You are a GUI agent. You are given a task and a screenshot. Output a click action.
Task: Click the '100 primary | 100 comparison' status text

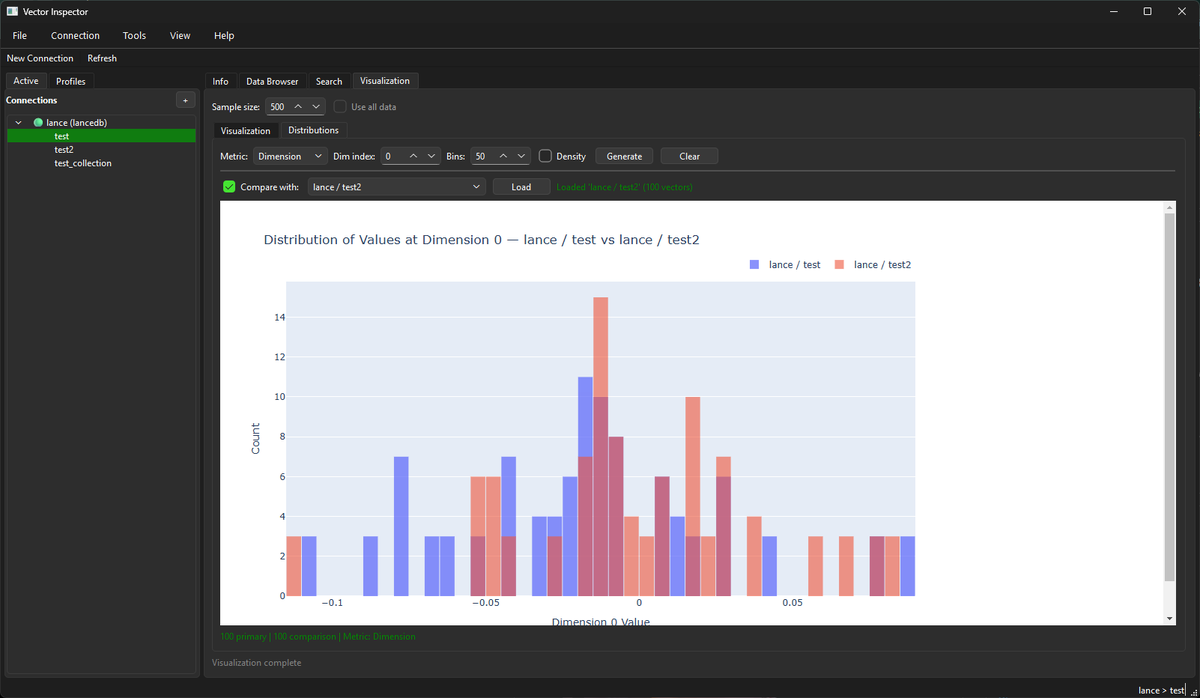point(317,636)
